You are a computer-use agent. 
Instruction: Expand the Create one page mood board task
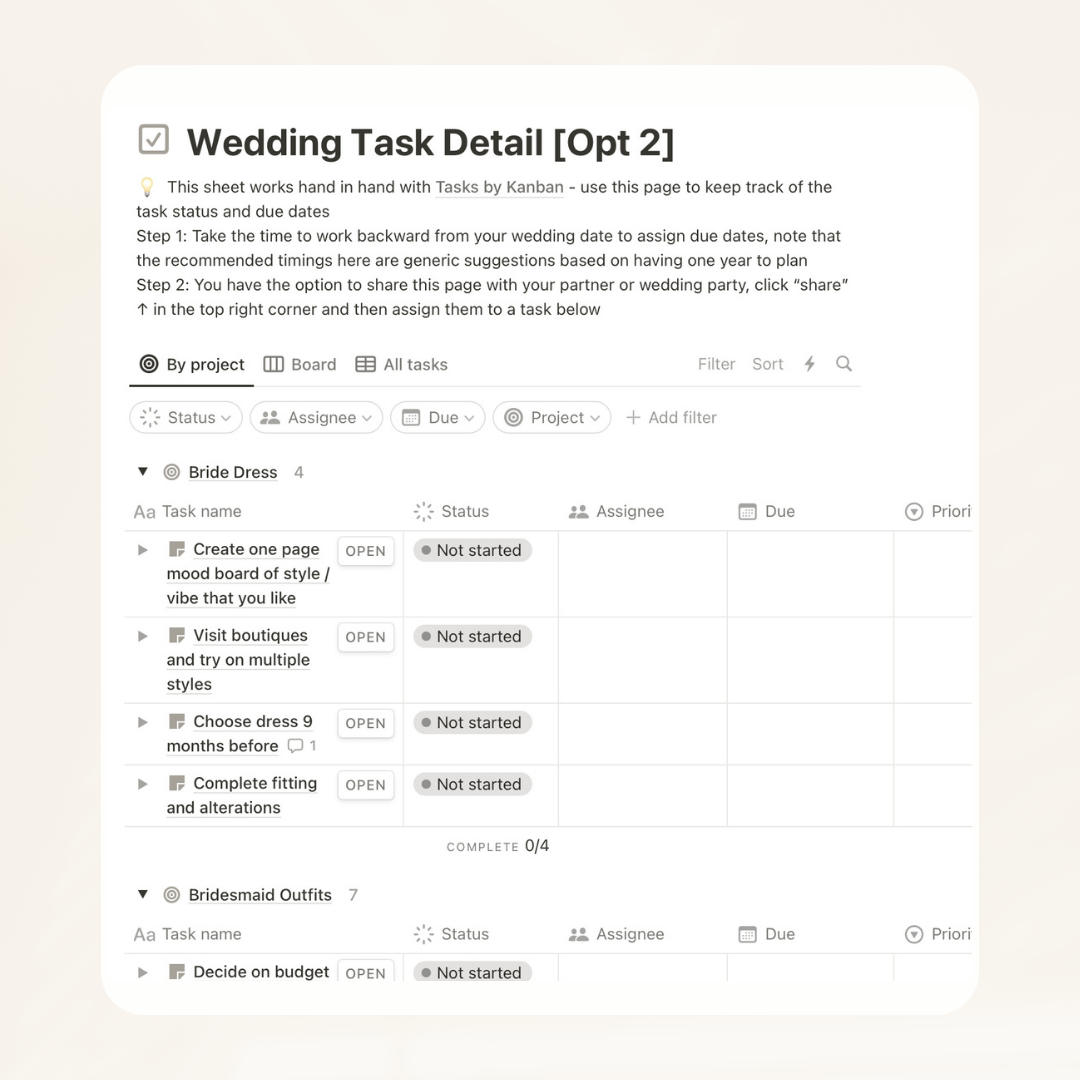point(143,550)
